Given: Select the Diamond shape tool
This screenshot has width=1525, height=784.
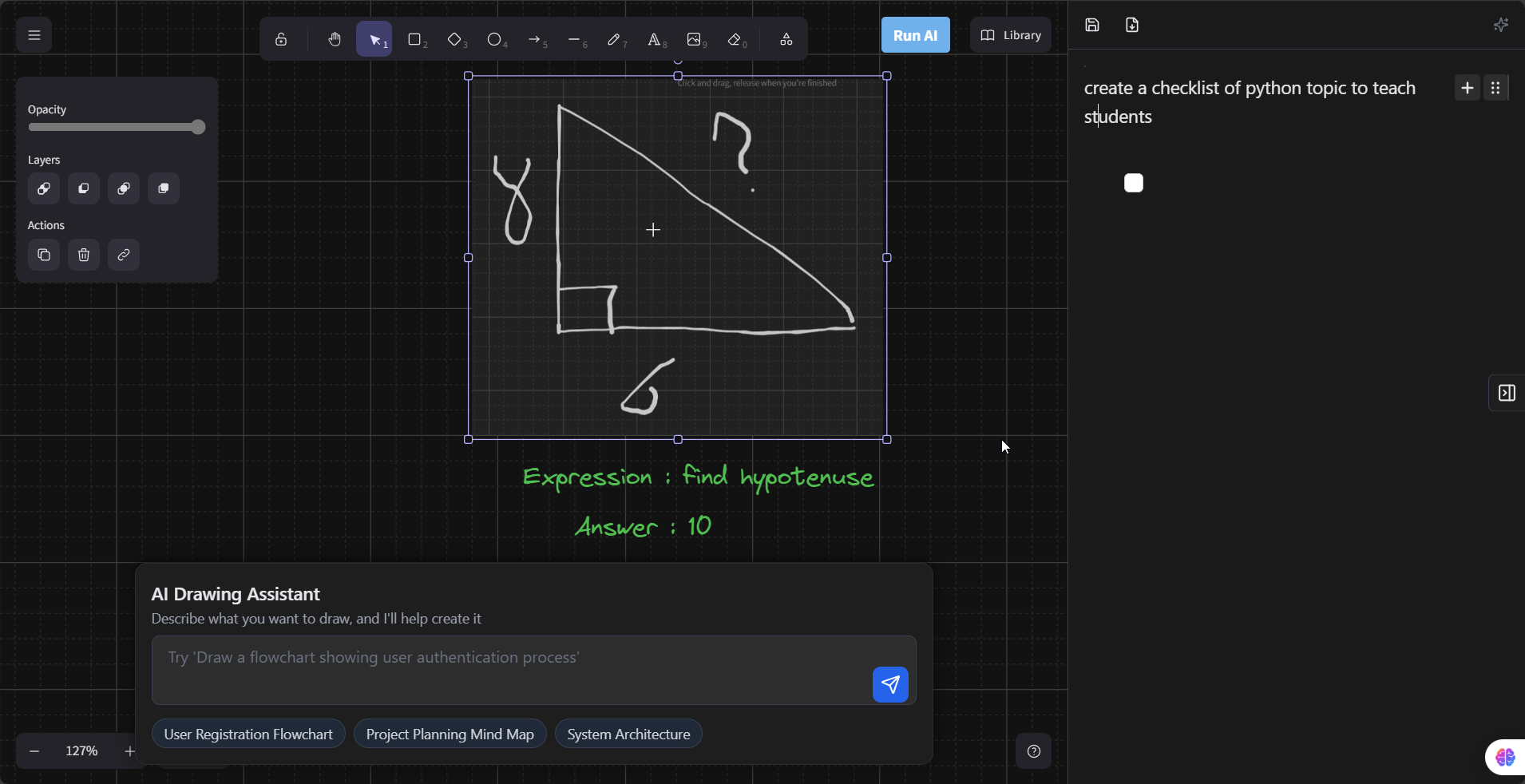Looking at the screenshot, I should (454, 39).
